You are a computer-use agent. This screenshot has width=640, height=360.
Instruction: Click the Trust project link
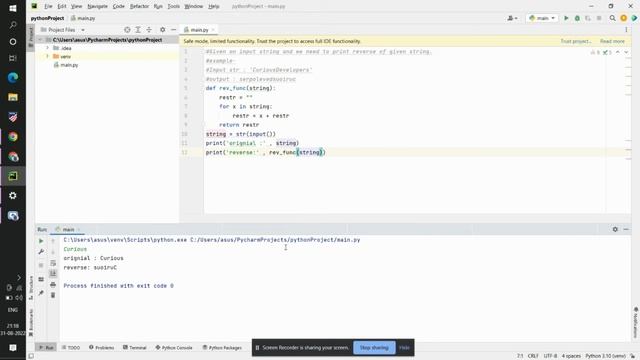point(576,41)
